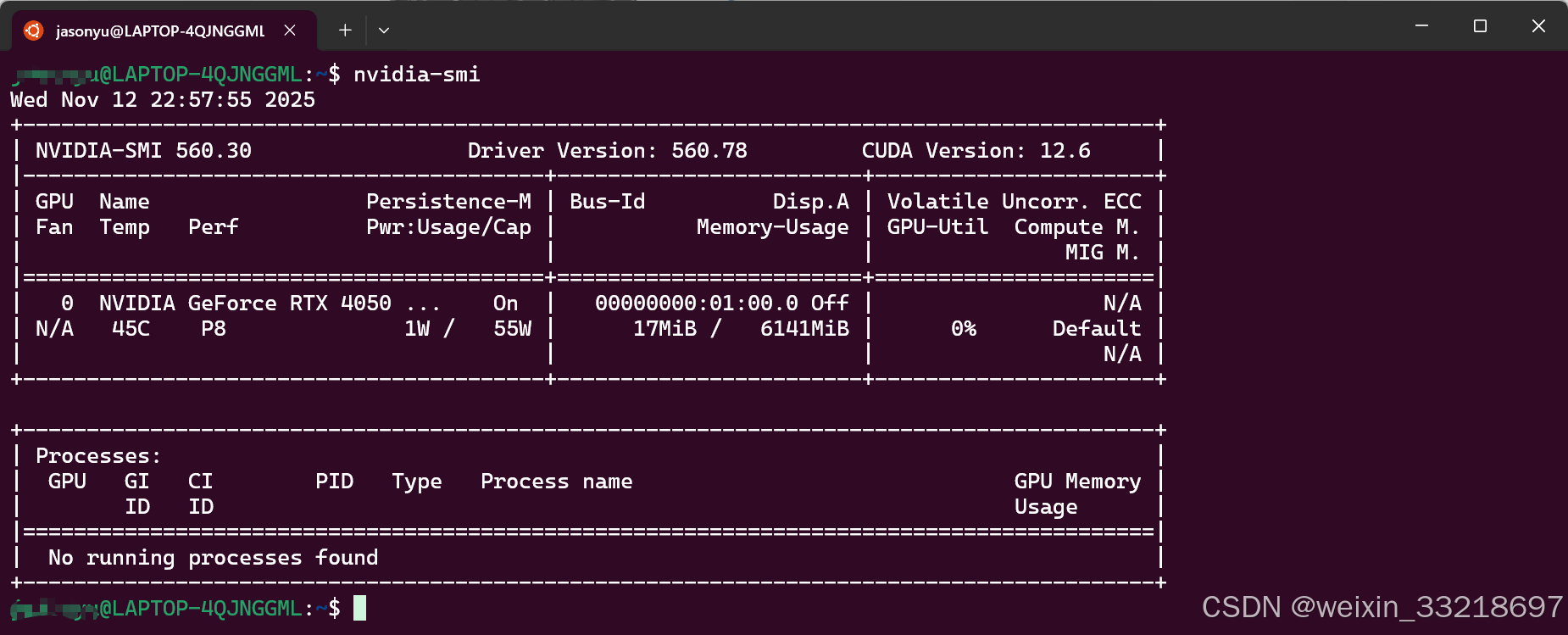The width and height of the screenshot is (1568, 635).
Task: Click the NVIDIA-SMI 560.30 version text
Action: coord(143,151)
